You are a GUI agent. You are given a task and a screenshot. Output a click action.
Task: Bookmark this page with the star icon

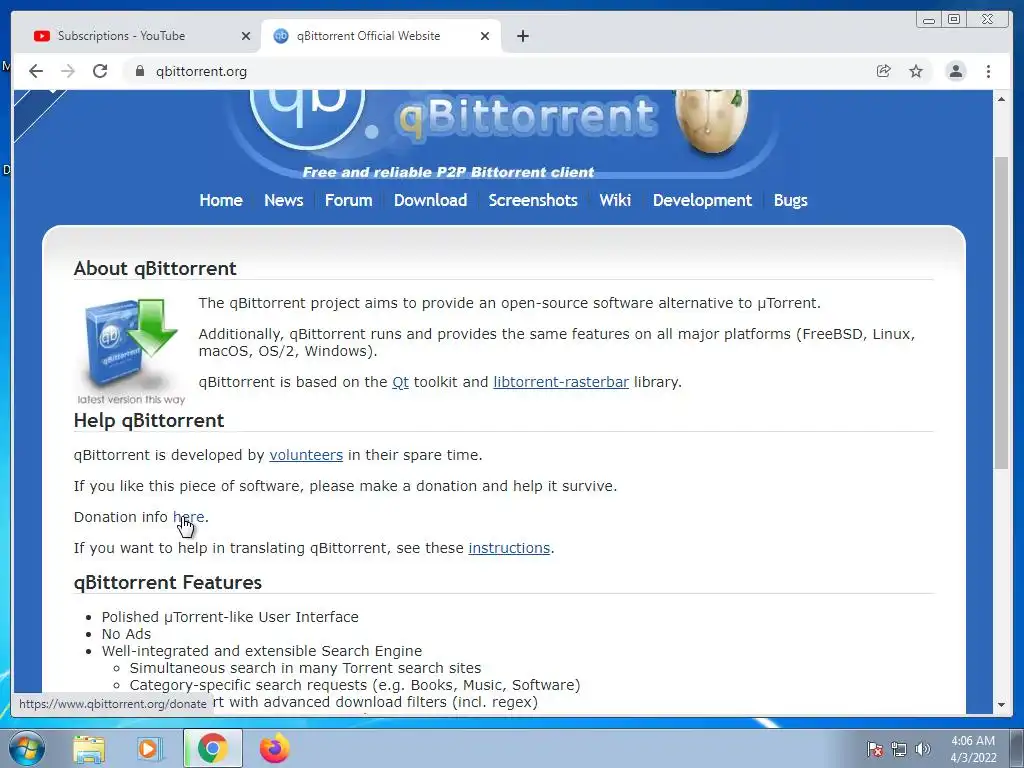point(916,71)
